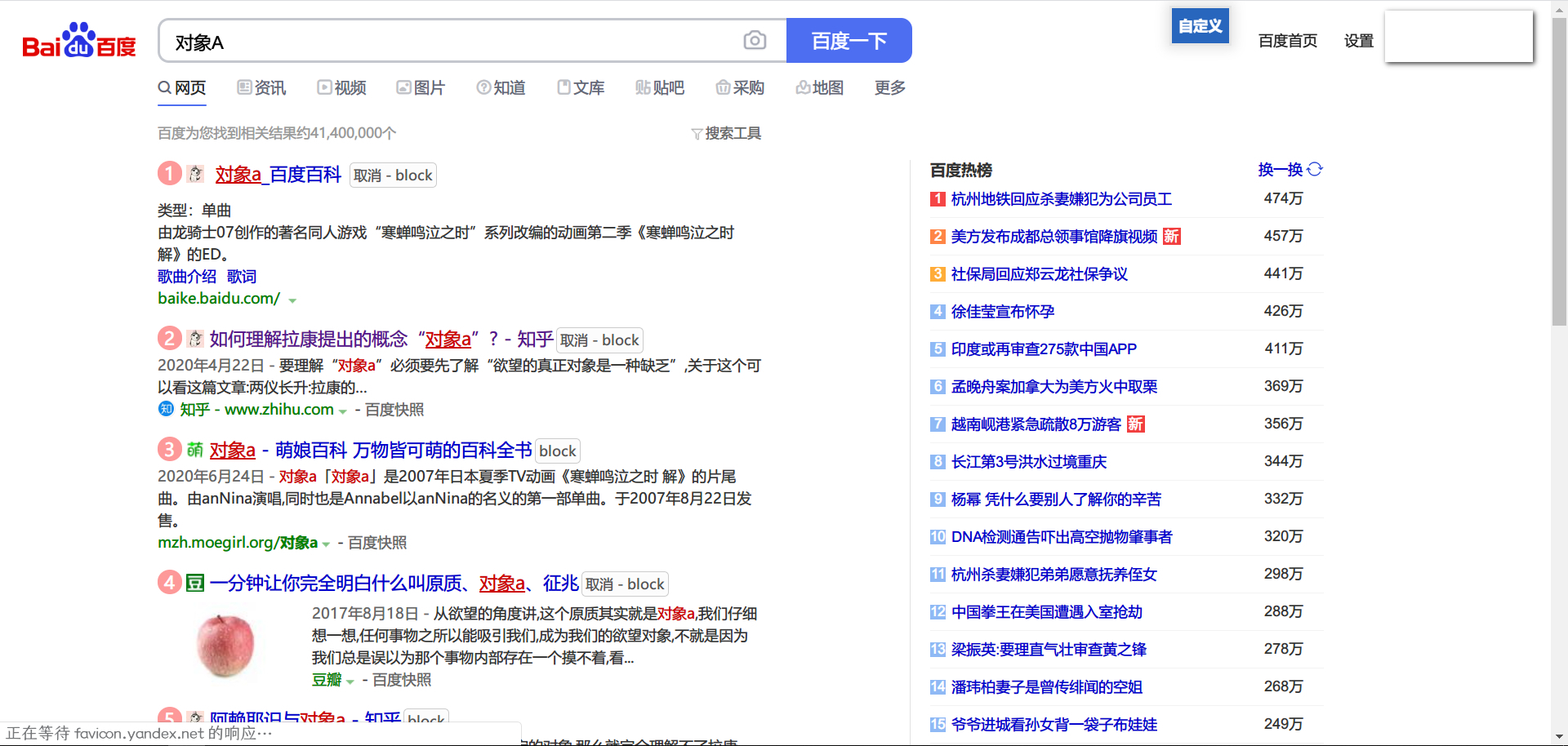Expand dropdown arrow after baike.baidu.com/
Screen dimensions: 1568x746
coord(292,300)
